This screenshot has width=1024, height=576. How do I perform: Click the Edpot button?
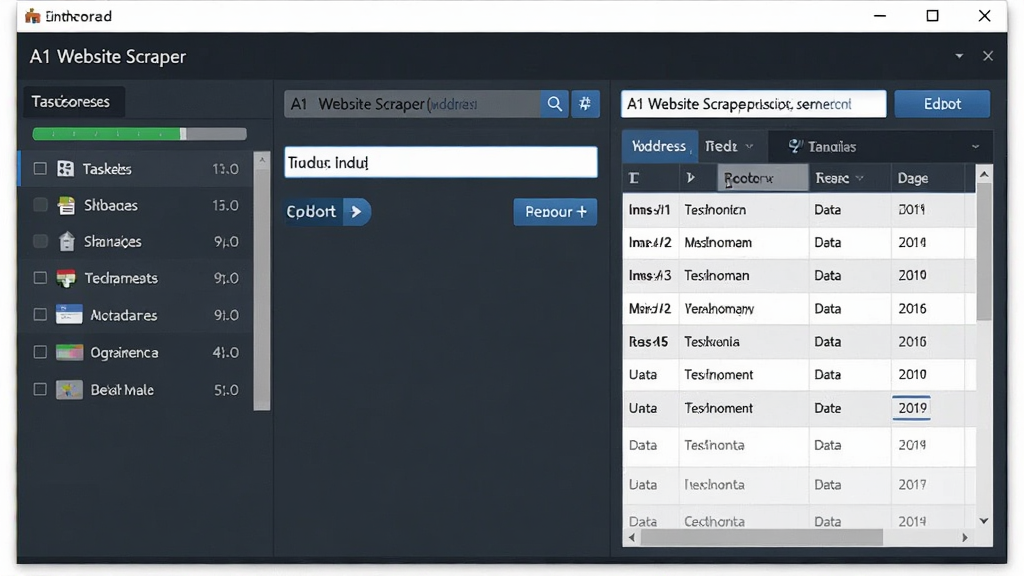(x=942, y=104)
